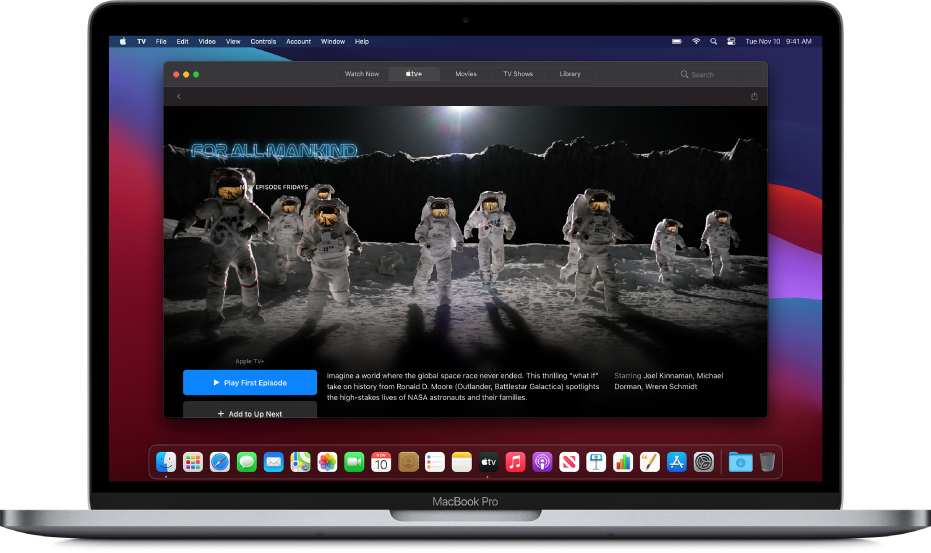Click the For All Mankind title logo
The image size is (931, 553).
pyautogui.click(x=274, y=151)
